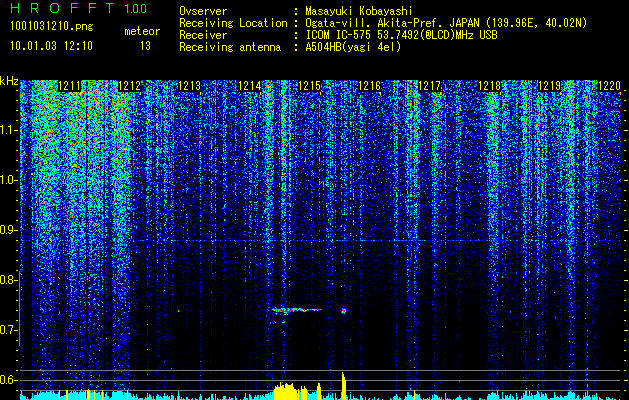Click the 1213 time marker
629x400 pixels.
[x=189, y=86]
